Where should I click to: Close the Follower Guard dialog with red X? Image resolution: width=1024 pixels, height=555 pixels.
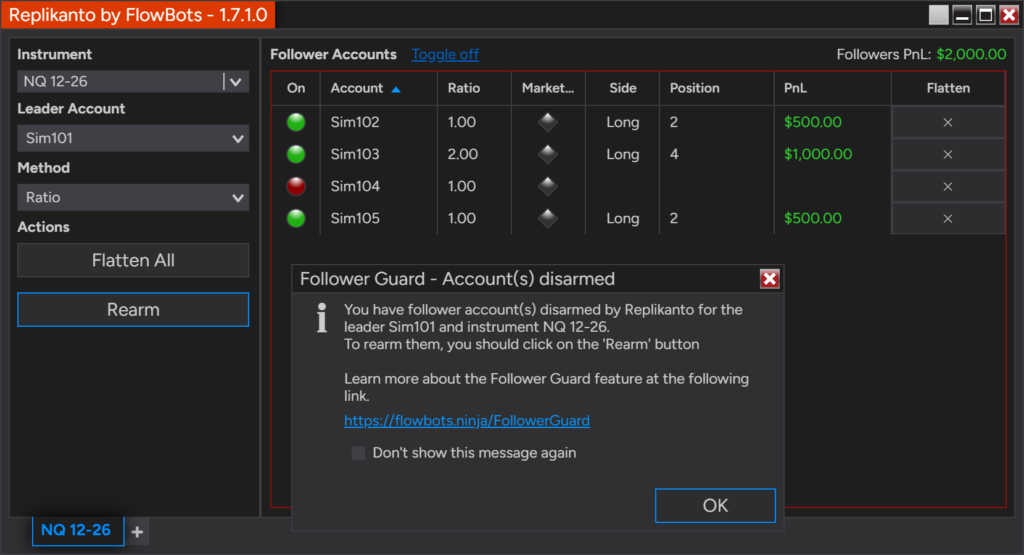point(769,279)
